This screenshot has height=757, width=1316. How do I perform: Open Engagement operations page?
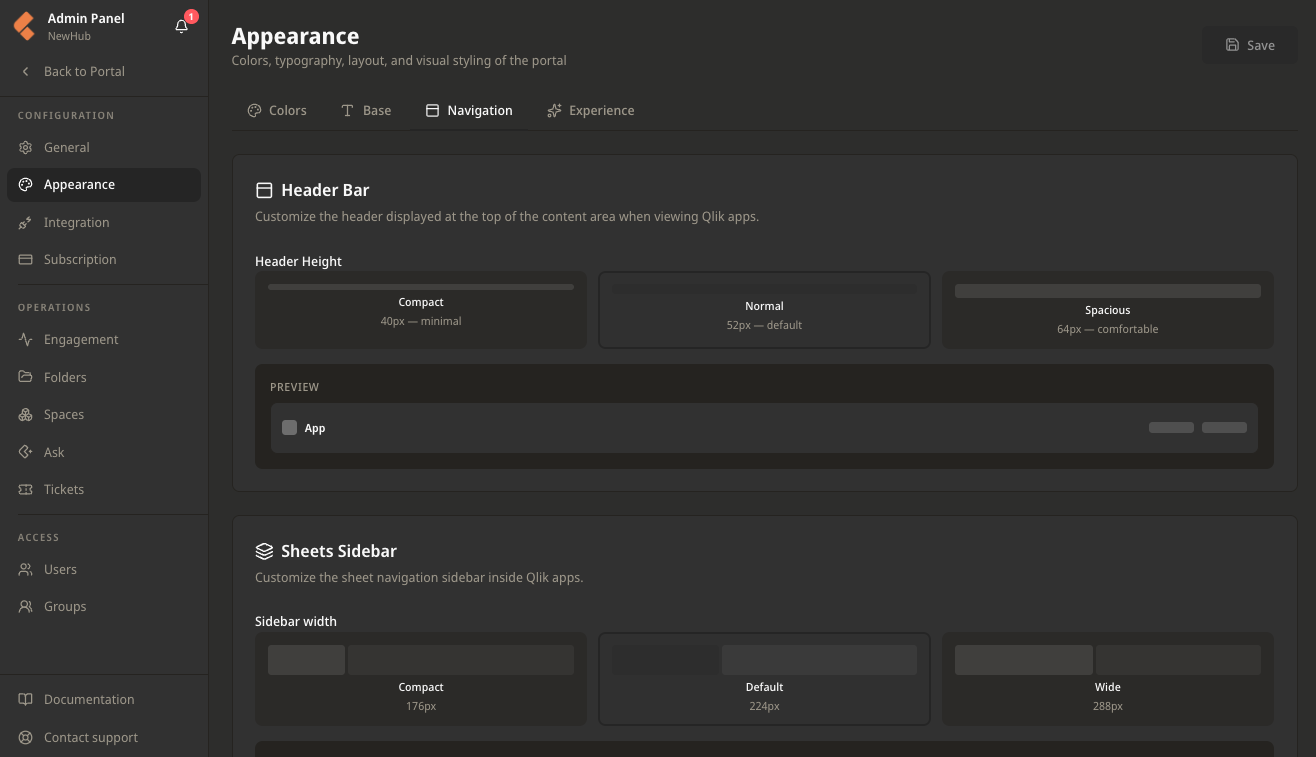coord(104,340)
